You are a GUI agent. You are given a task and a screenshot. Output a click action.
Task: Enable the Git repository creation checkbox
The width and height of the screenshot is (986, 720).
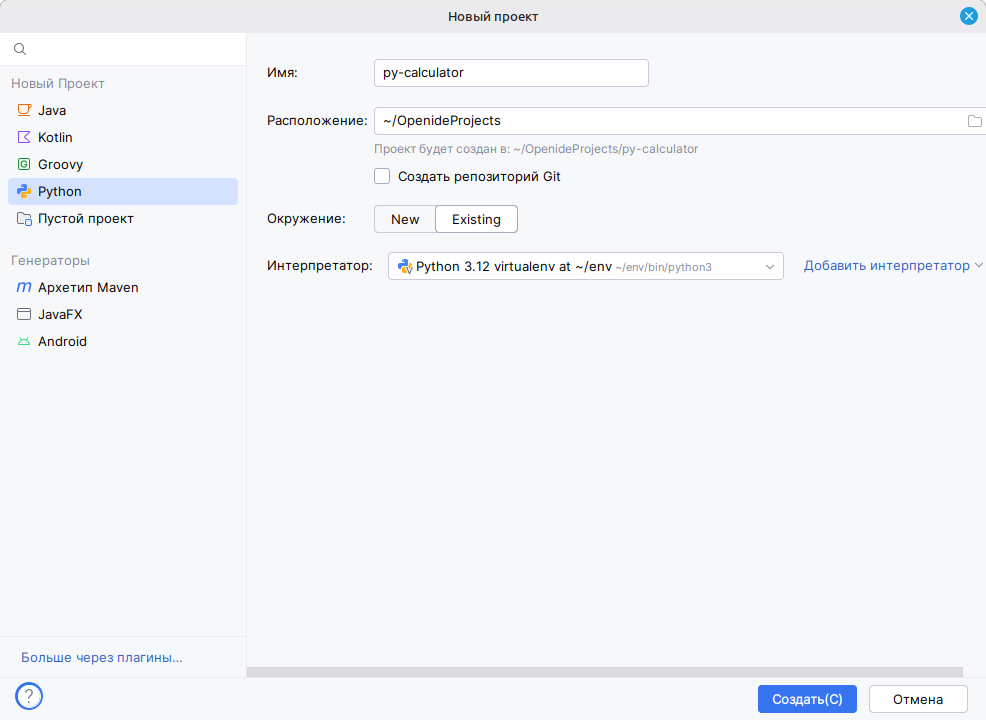[x=382, y=176]
